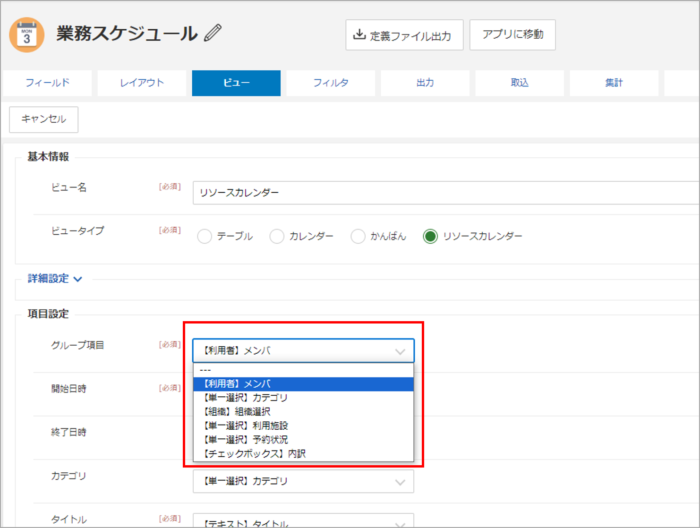700x528 pixels.
Task: Click the グループ項目 dropdown box
Action: 304,351
